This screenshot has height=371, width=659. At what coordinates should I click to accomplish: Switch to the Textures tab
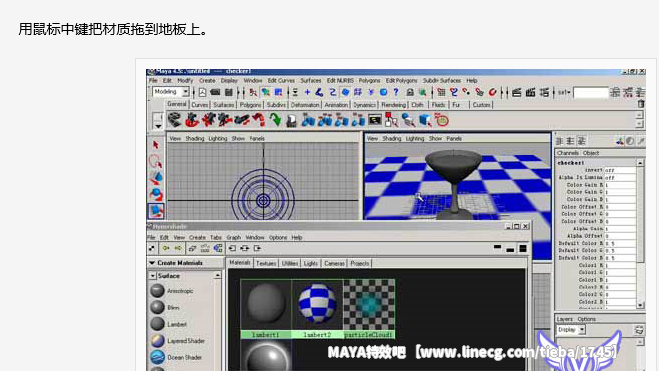pos(266,263)
